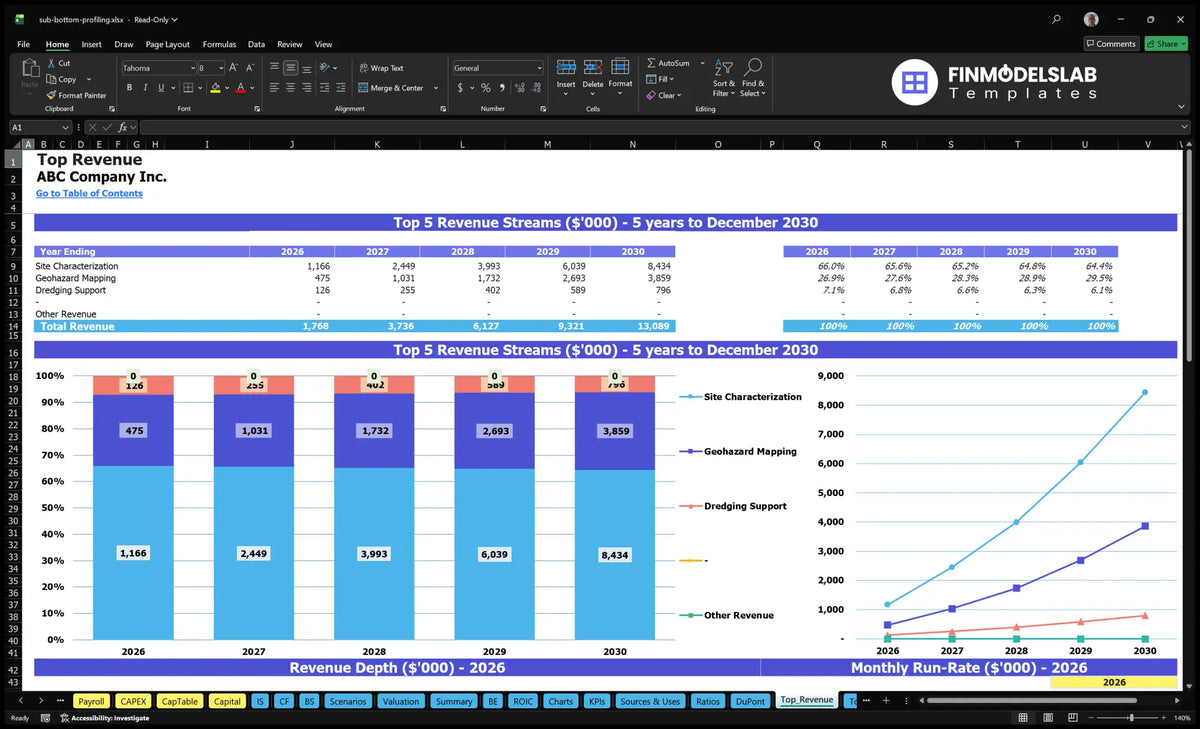Toggle Italic formatting

click(x=145, y=88)
